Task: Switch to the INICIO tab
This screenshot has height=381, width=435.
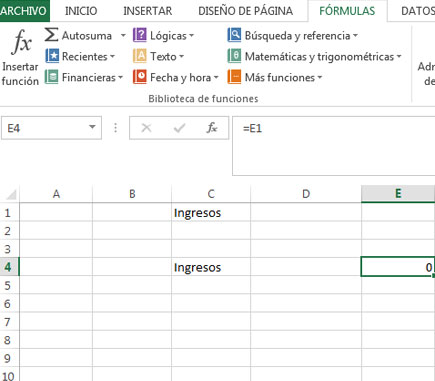Action: pos(81,11)
